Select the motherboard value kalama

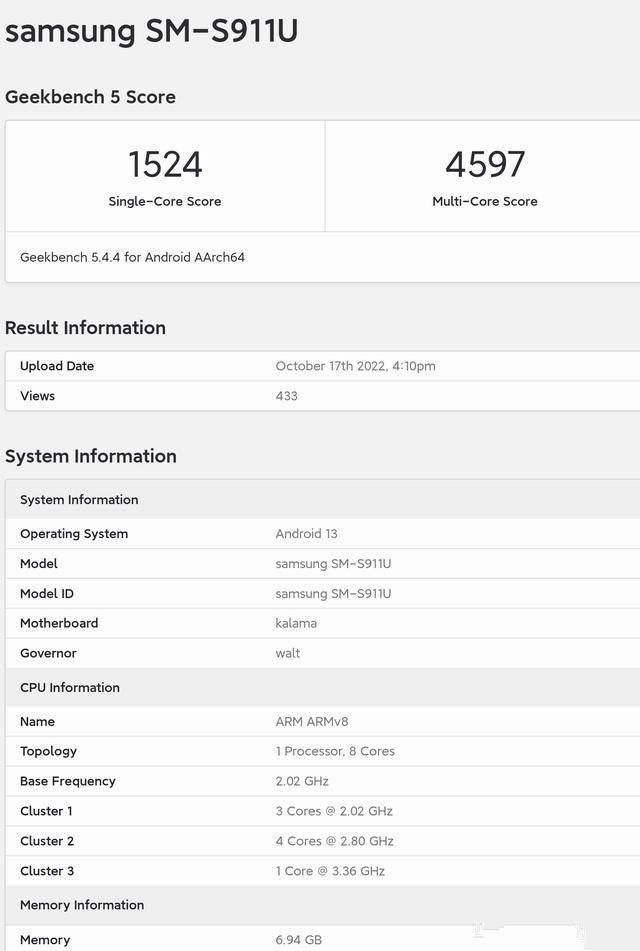pyautogui.click(x=296, y=623)
